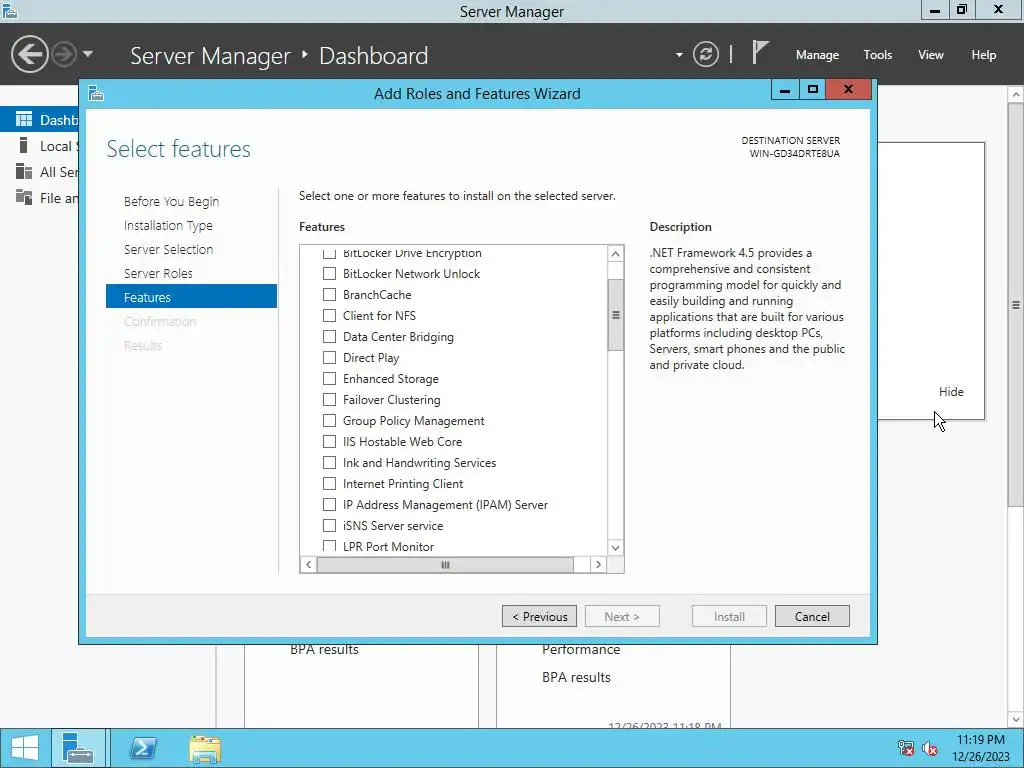Click features list scroll right arrow
The height and width of the screenshot is (768, 1024).
point(598,564)
